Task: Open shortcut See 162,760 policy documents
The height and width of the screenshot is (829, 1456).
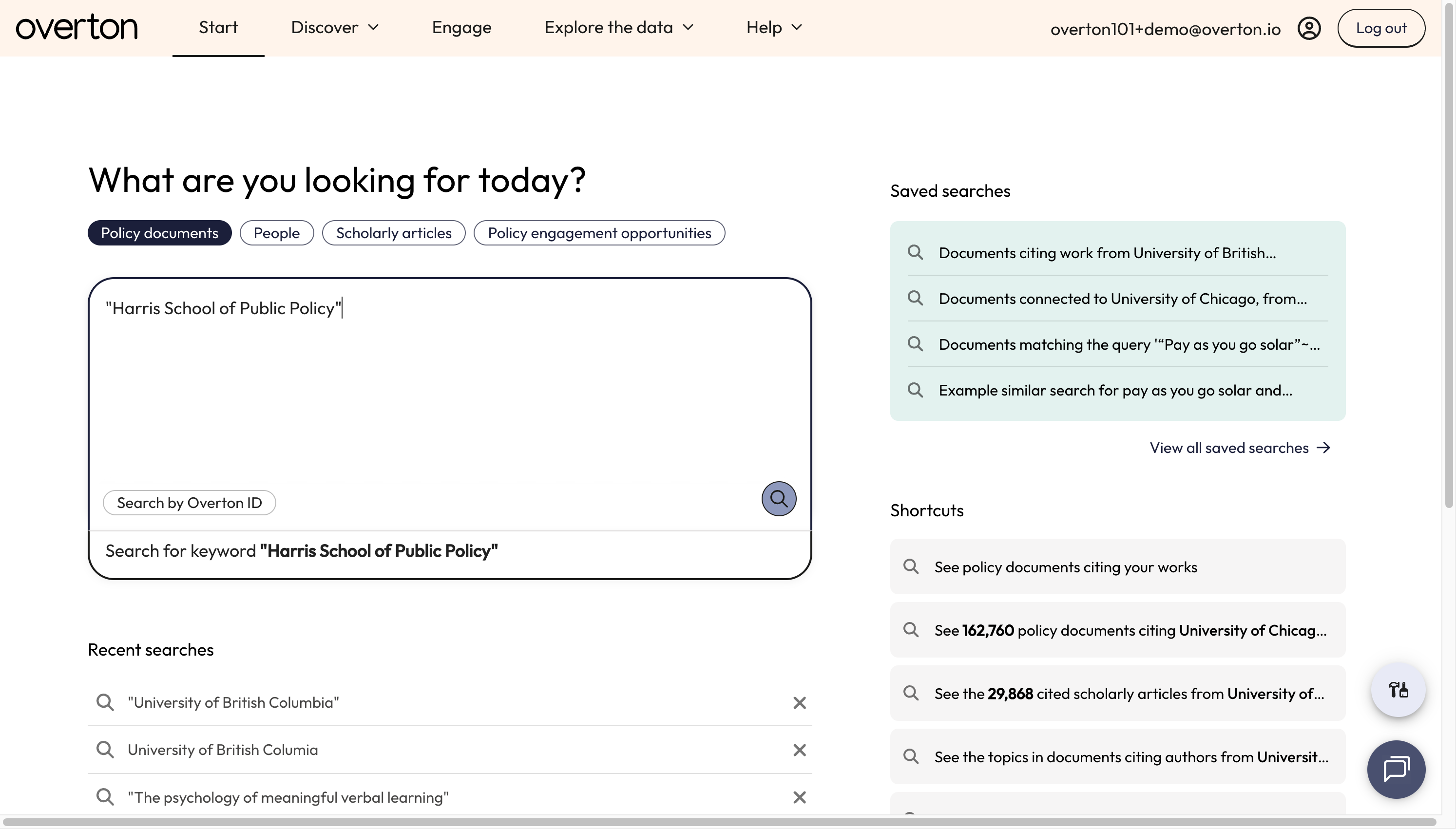Action: [x=1117, y=630]
